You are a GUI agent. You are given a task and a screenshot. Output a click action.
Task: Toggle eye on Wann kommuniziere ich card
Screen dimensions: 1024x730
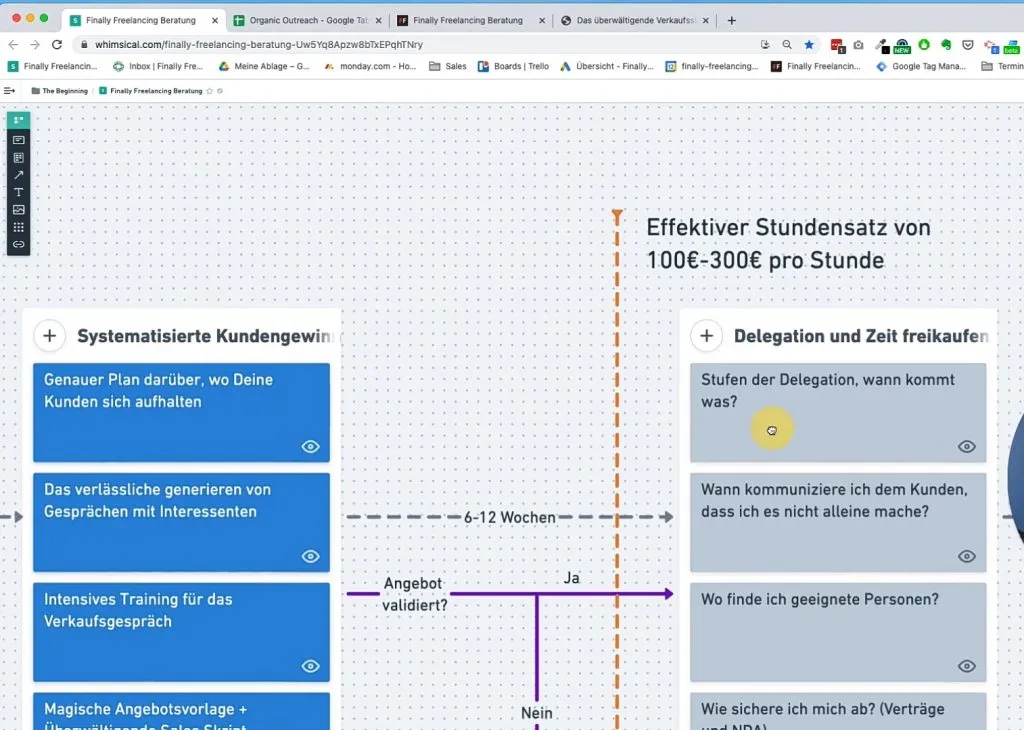(x=967, y=556)
